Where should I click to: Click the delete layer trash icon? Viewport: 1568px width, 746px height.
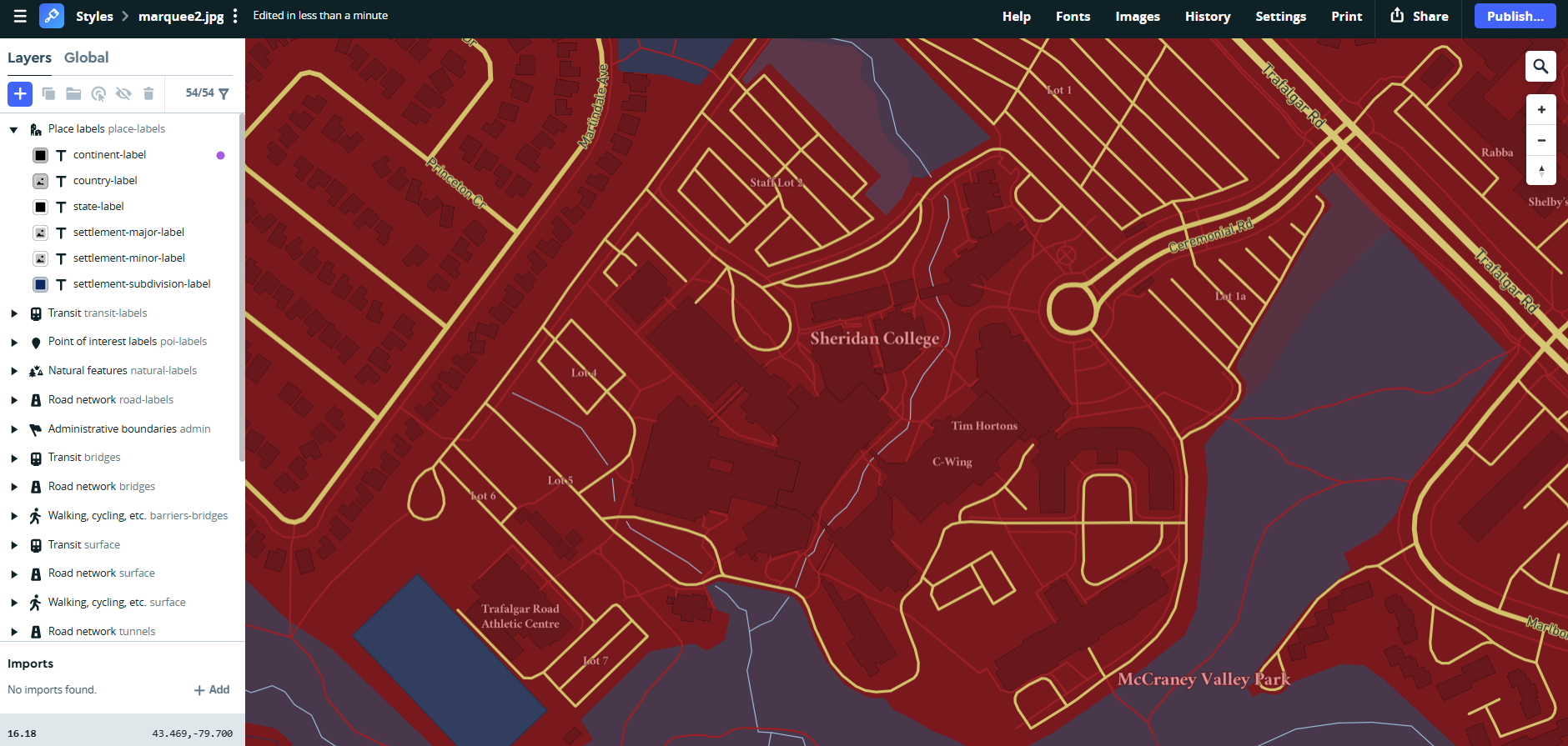pyautogui.click(x=148, y=93)
